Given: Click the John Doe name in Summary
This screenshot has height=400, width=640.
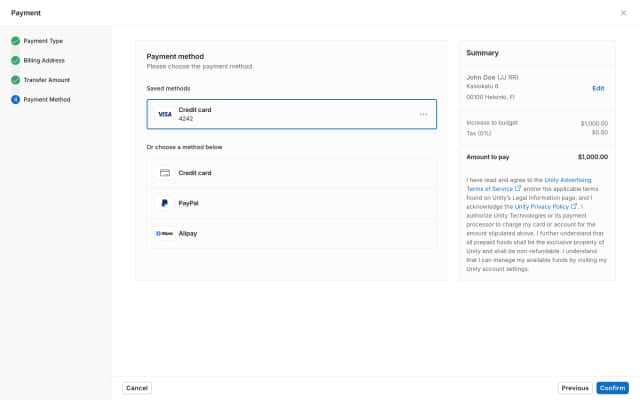Looking at the screenshot, I should pyautogui.click(x=492, y=77).
